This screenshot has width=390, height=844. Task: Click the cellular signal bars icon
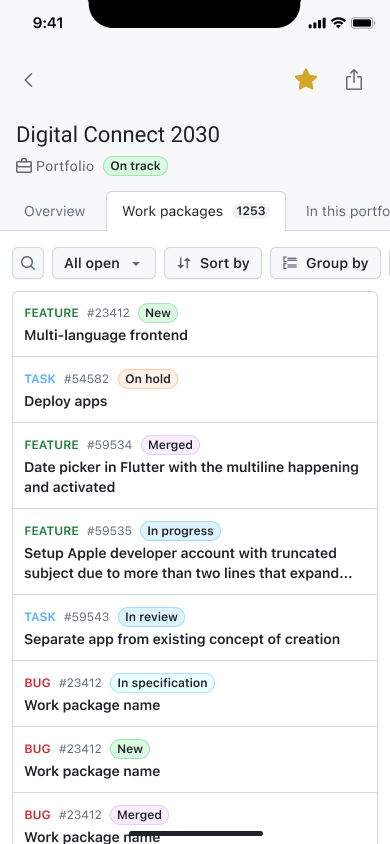coord(317,23)
